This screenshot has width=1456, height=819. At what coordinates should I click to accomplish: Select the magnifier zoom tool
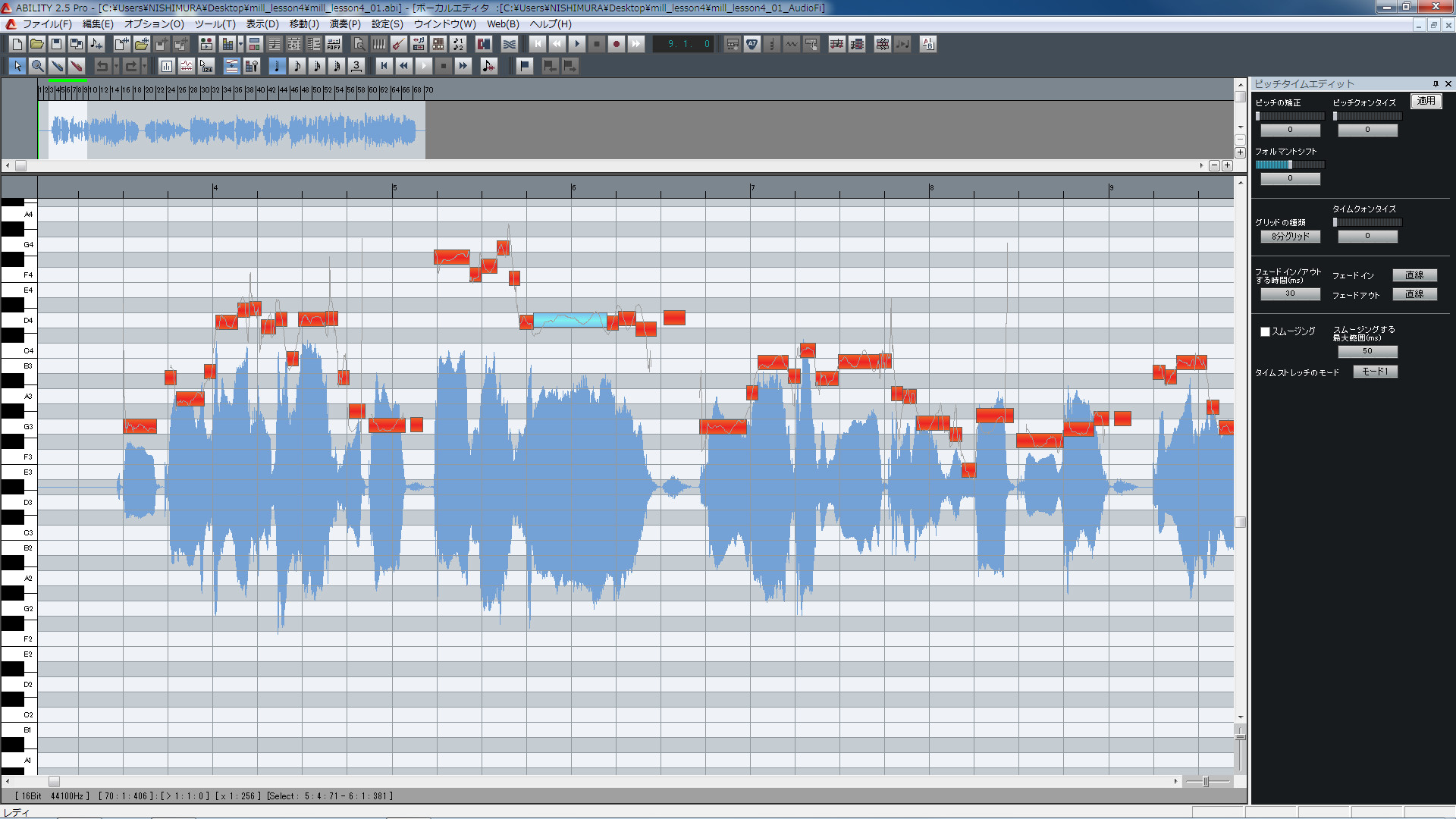click(37, 66)
